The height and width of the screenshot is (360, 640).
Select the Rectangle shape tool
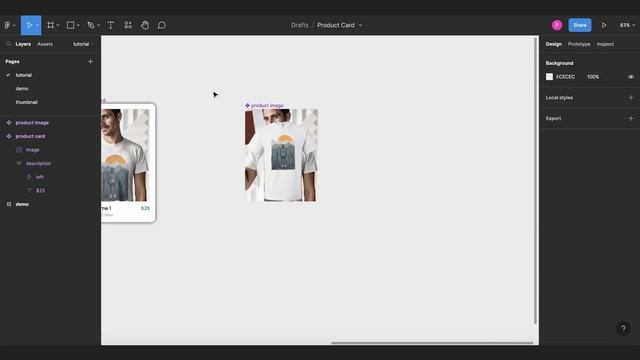point(71,25)
